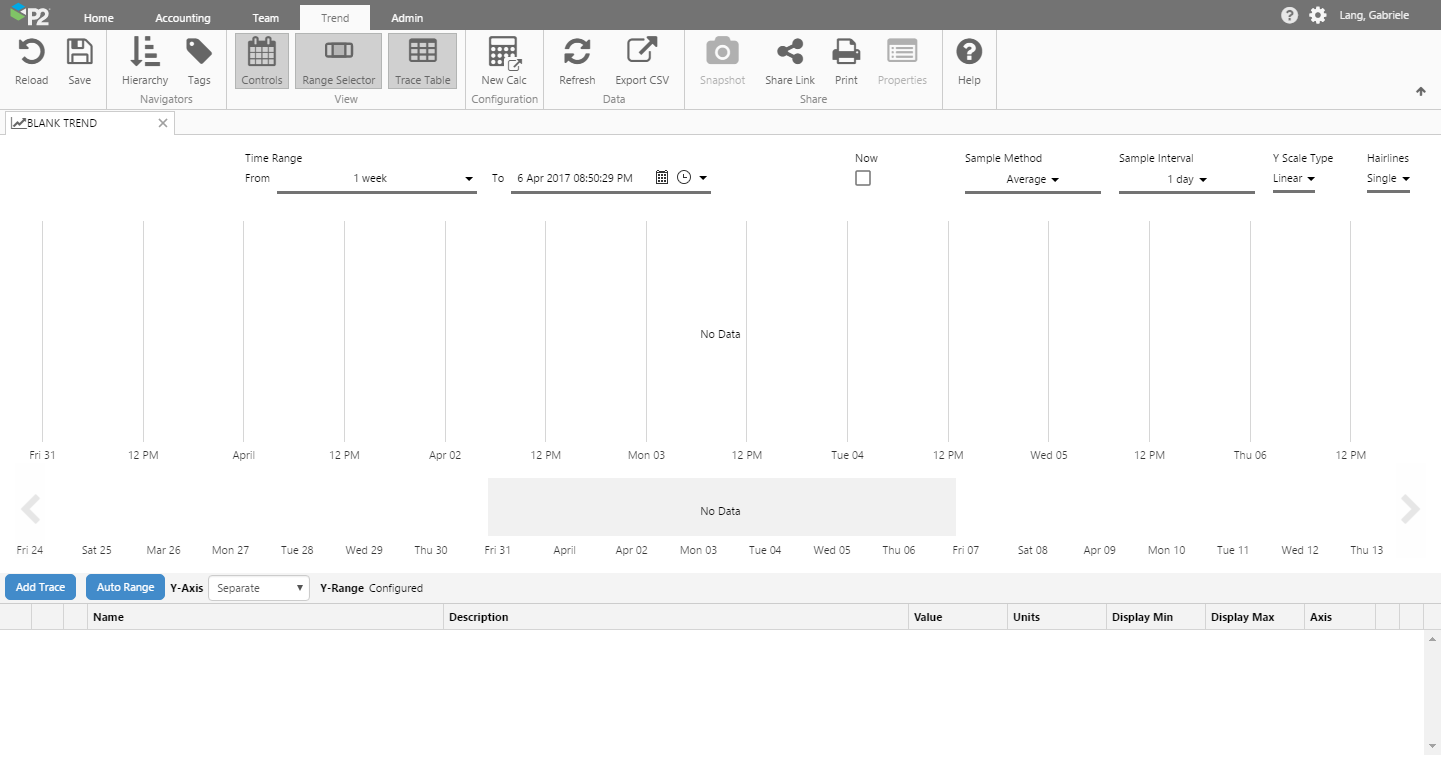The image size is (1441, 766).
Task: Print the current trend
Action: [x=846, y=53]
